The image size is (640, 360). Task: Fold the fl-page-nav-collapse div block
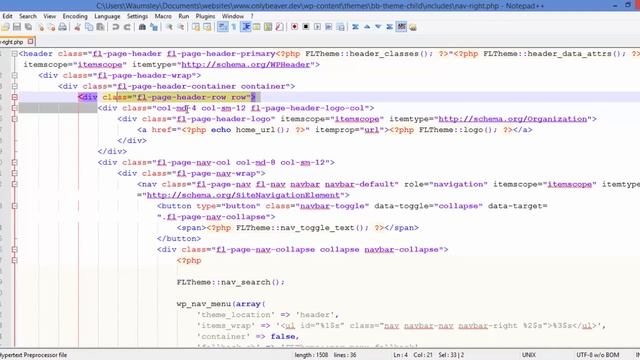pos(15,249)
